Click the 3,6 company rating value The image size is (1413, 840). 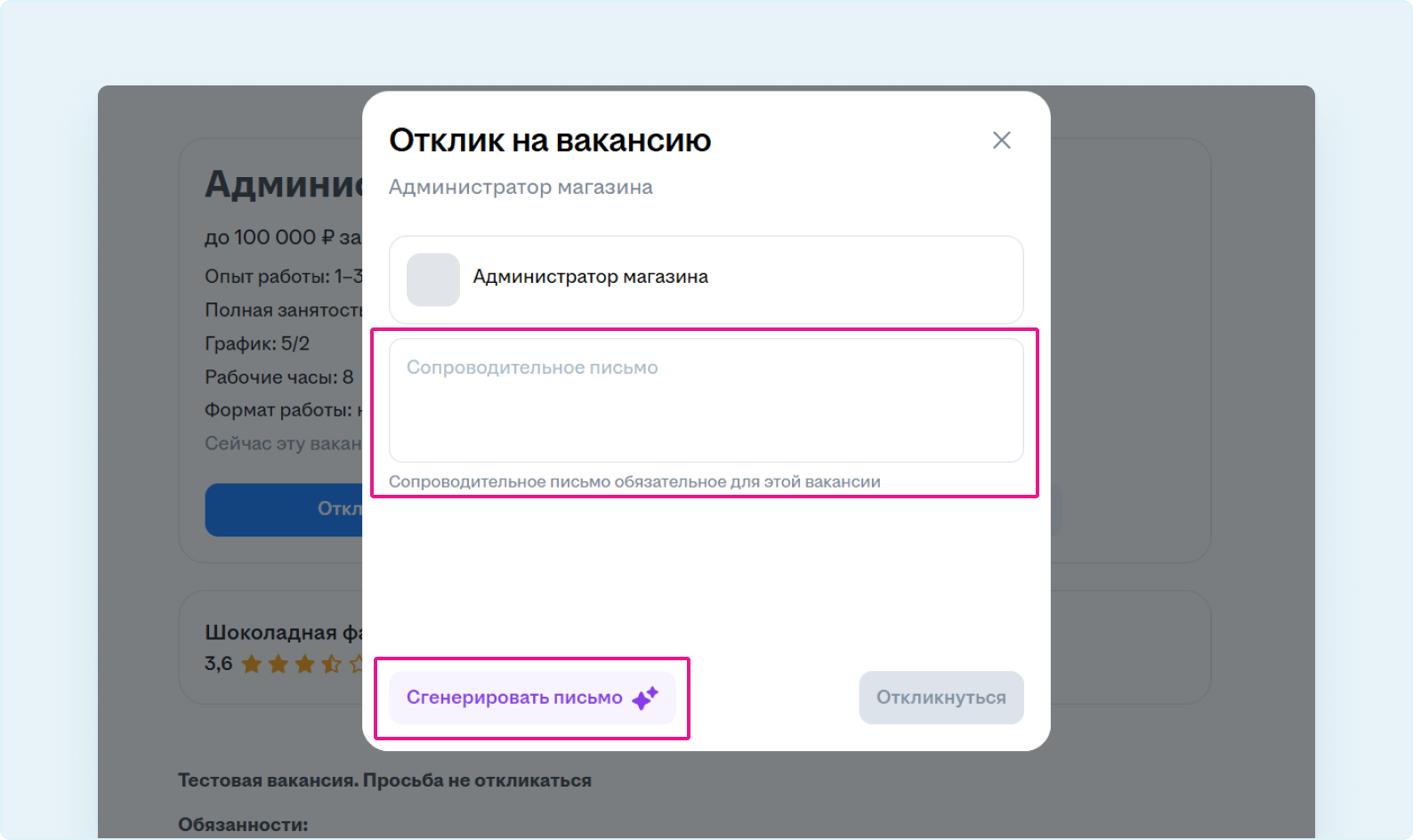[x=218, y=664]
